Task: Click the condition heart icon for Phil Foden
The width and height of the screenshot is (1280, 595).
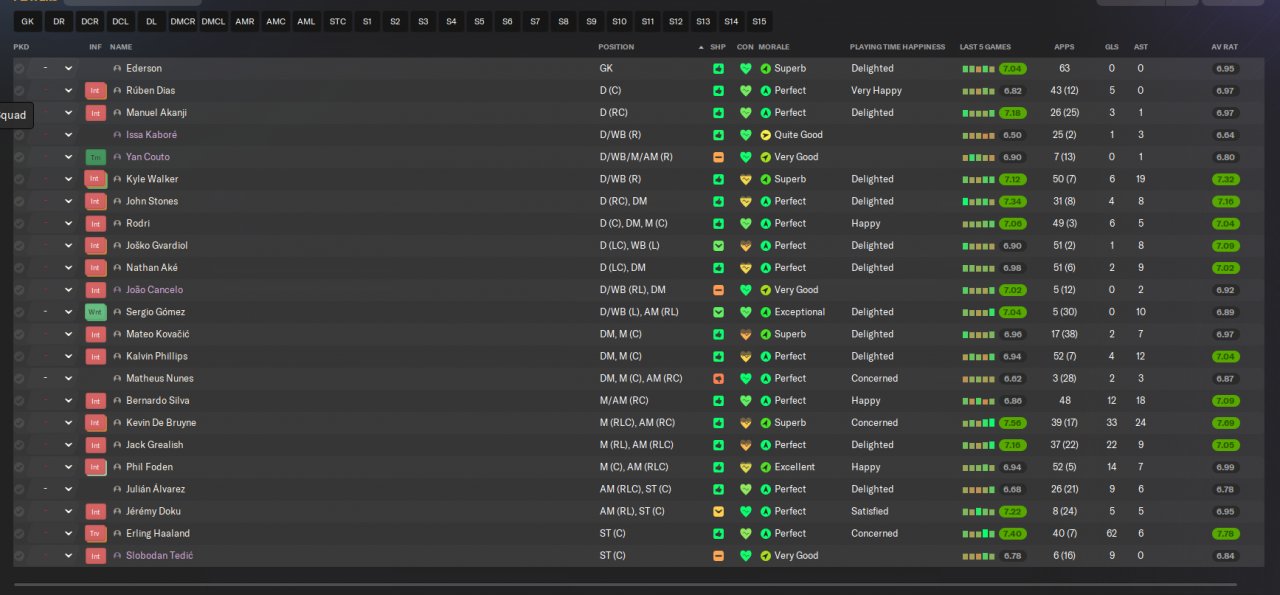Action: [745, 467]
